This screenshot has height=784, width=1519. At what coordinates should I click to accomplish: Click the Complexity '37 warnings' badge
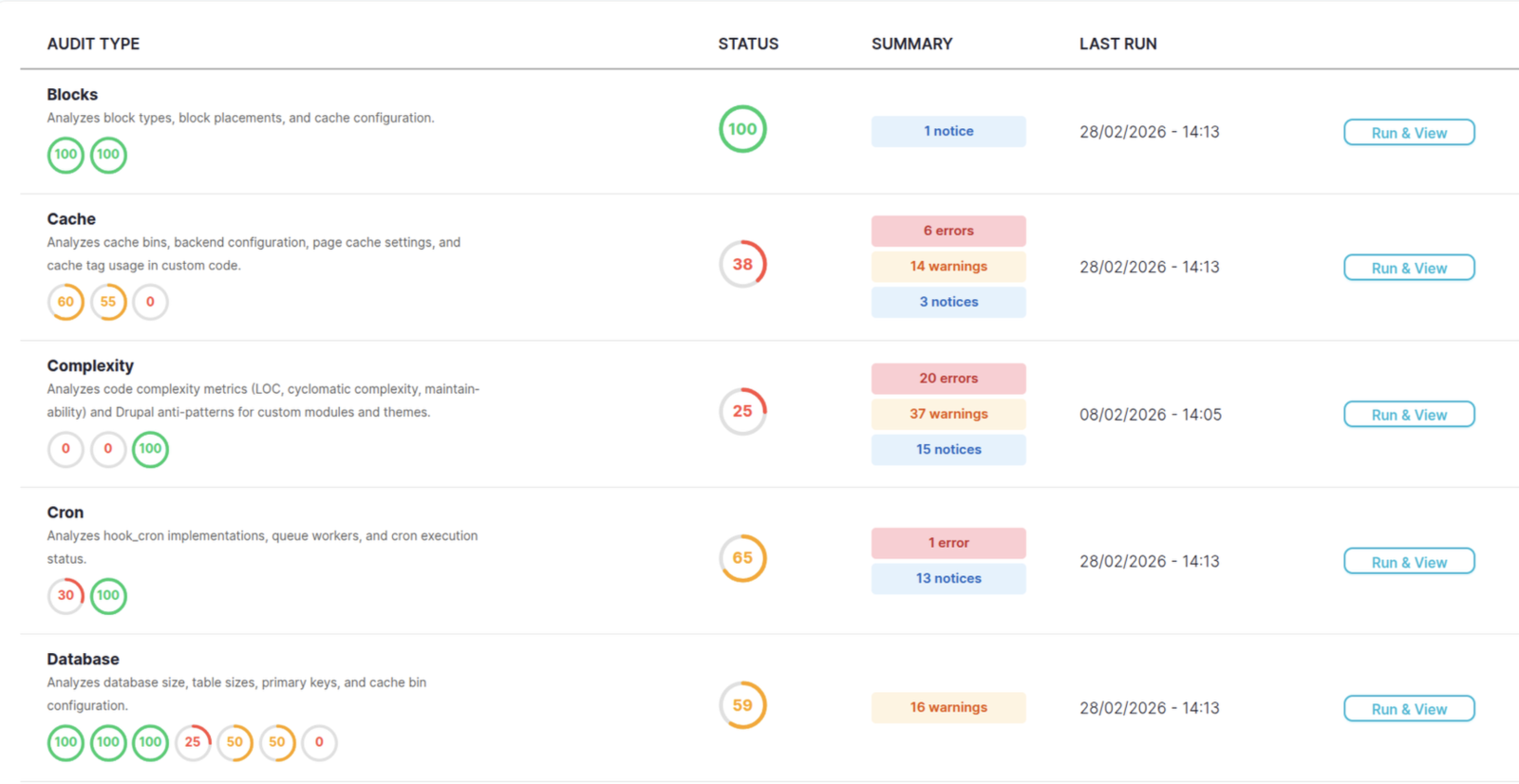coord(948,414)
